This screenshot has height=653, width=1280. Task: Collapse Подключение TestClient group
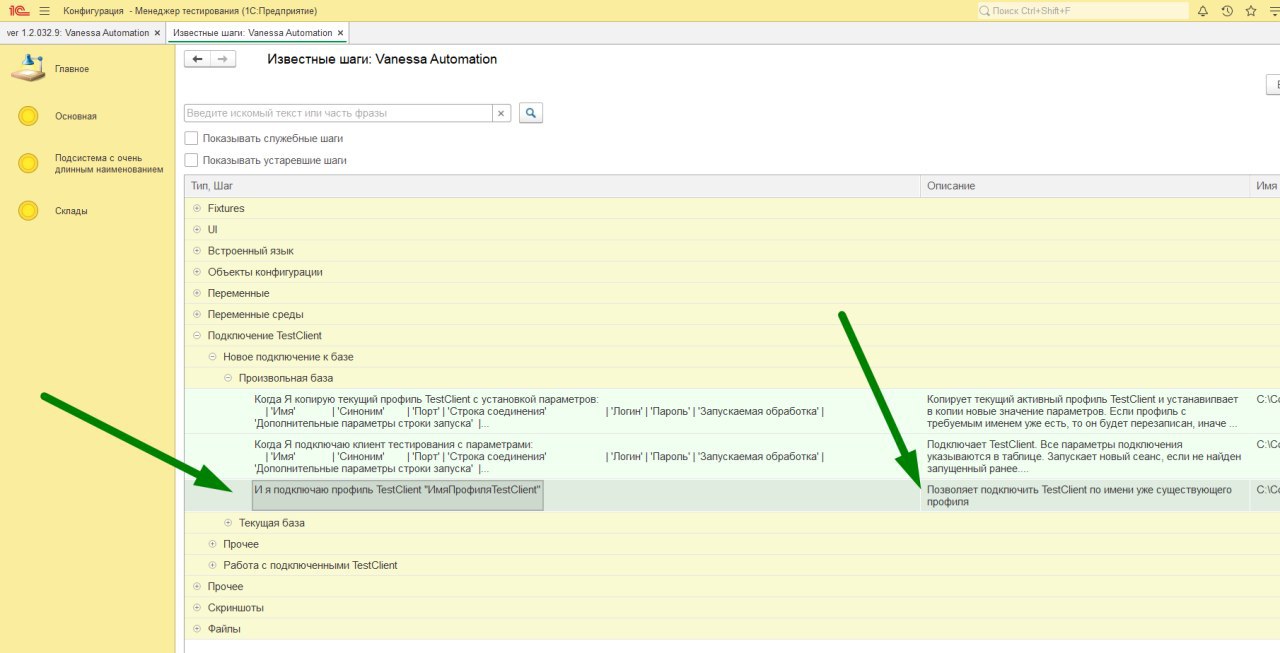point(197,336)
